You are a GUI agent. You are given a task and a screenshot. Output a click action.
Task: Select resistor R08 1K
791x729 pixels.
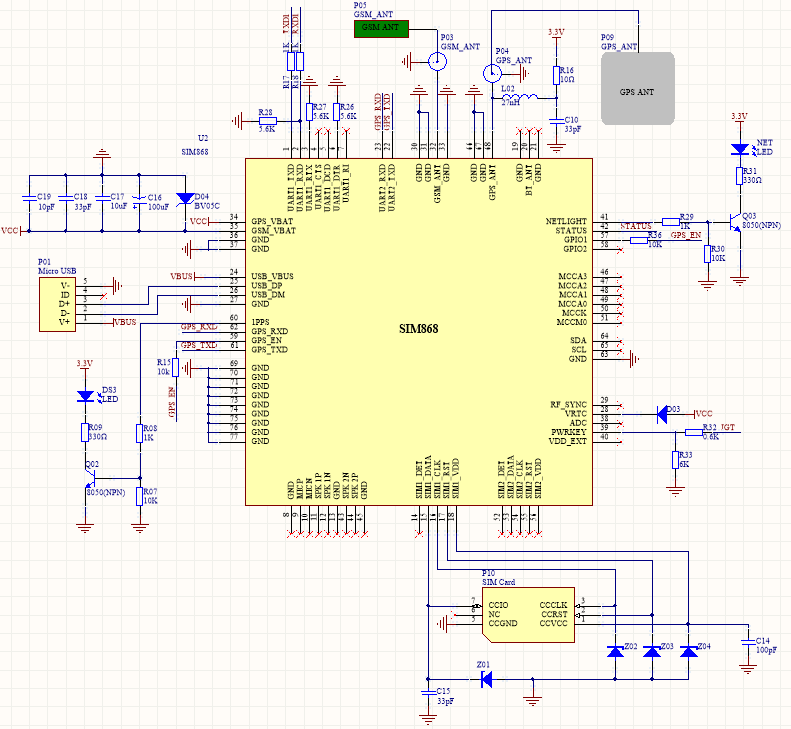tap(140, 433)
